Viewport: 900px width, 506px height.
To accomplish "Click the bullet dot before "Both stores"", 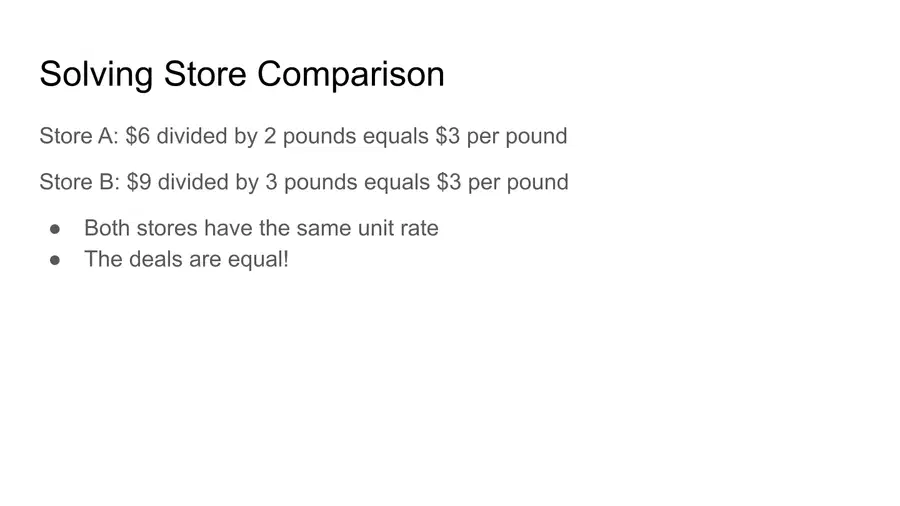I will pos(55,229).
